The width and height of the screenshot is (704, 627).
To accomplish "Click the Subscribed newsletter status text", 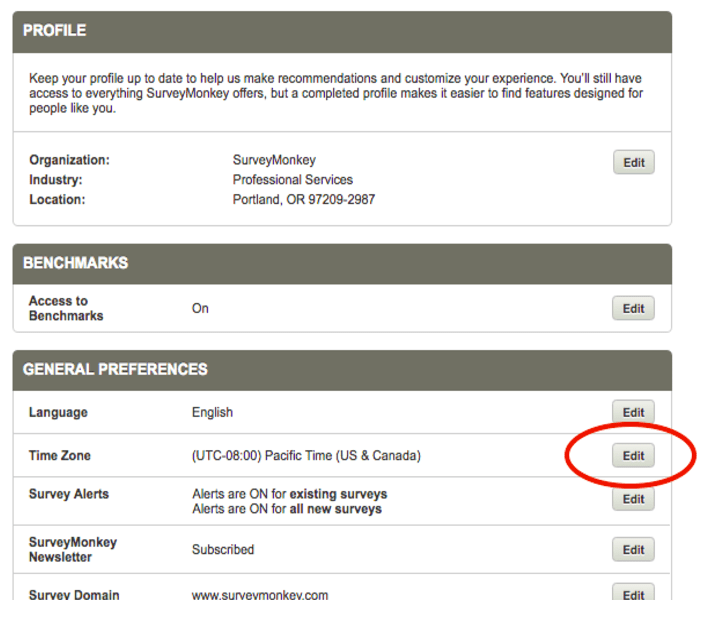I will (223, 549).
